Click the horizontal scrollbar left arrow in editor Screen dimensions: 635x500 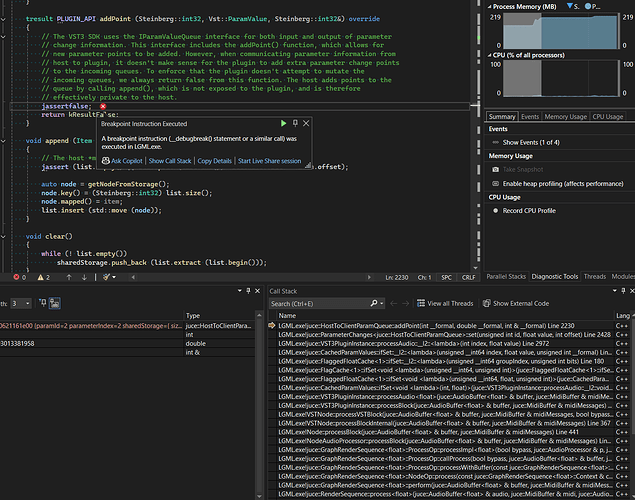click(133, 277)
